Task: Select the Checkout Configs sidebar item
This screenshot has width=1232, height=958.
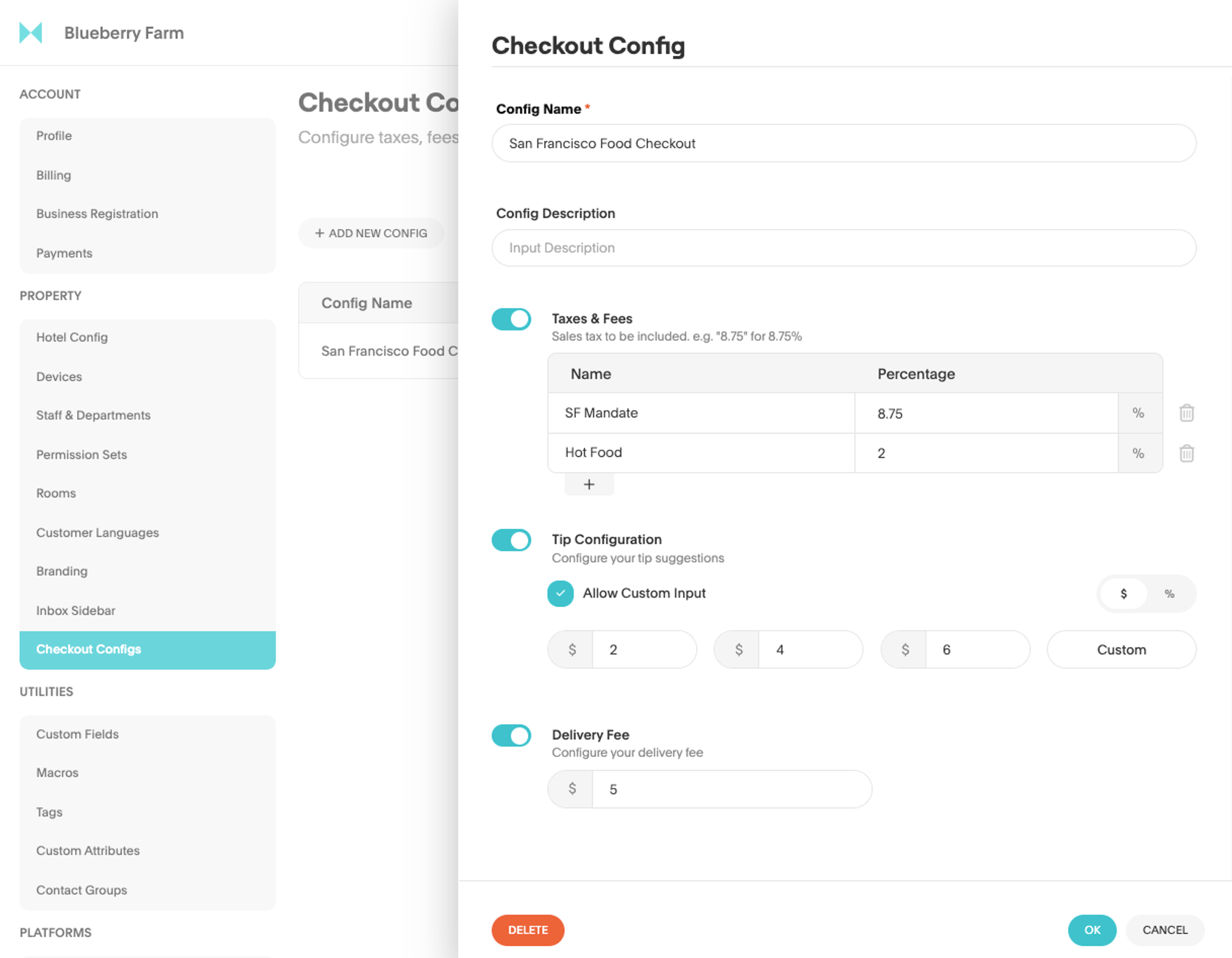Action: [149, 649]
